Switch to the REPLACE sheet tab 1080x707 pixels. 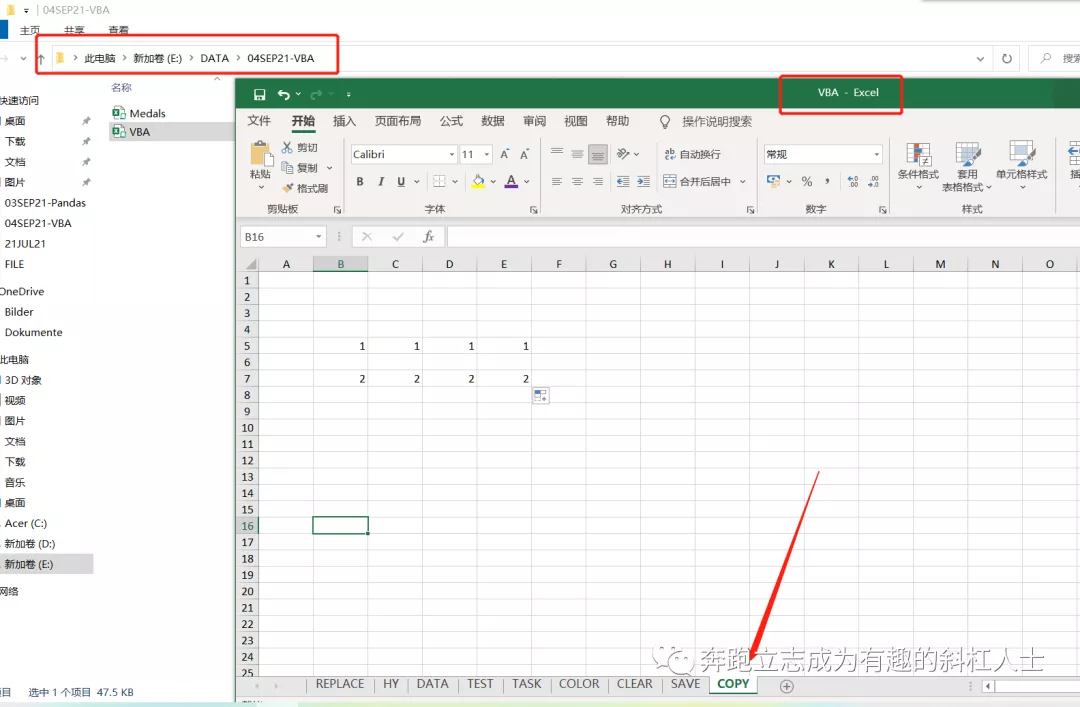[340, 684]
